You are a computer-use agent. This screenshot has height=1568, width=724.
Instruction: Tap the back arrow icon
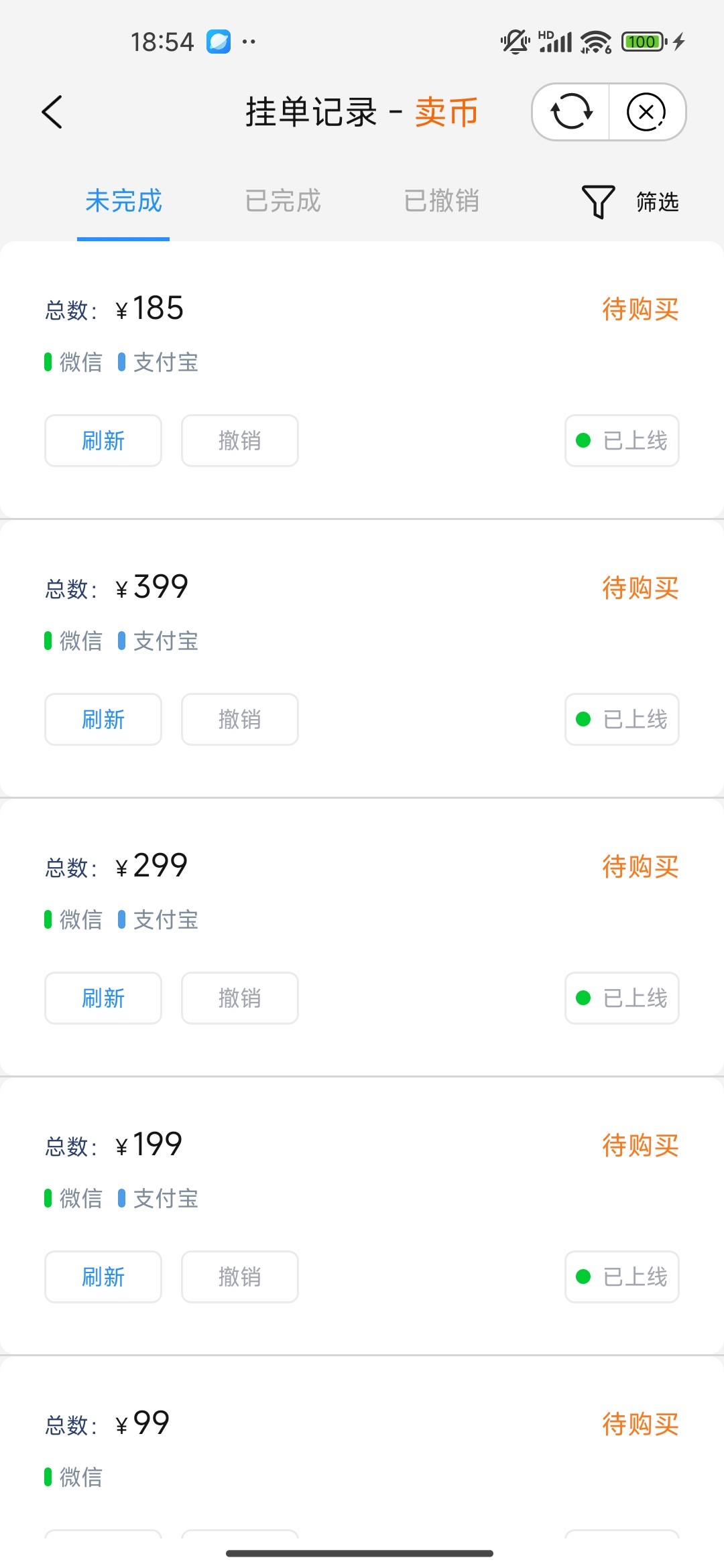52,112
